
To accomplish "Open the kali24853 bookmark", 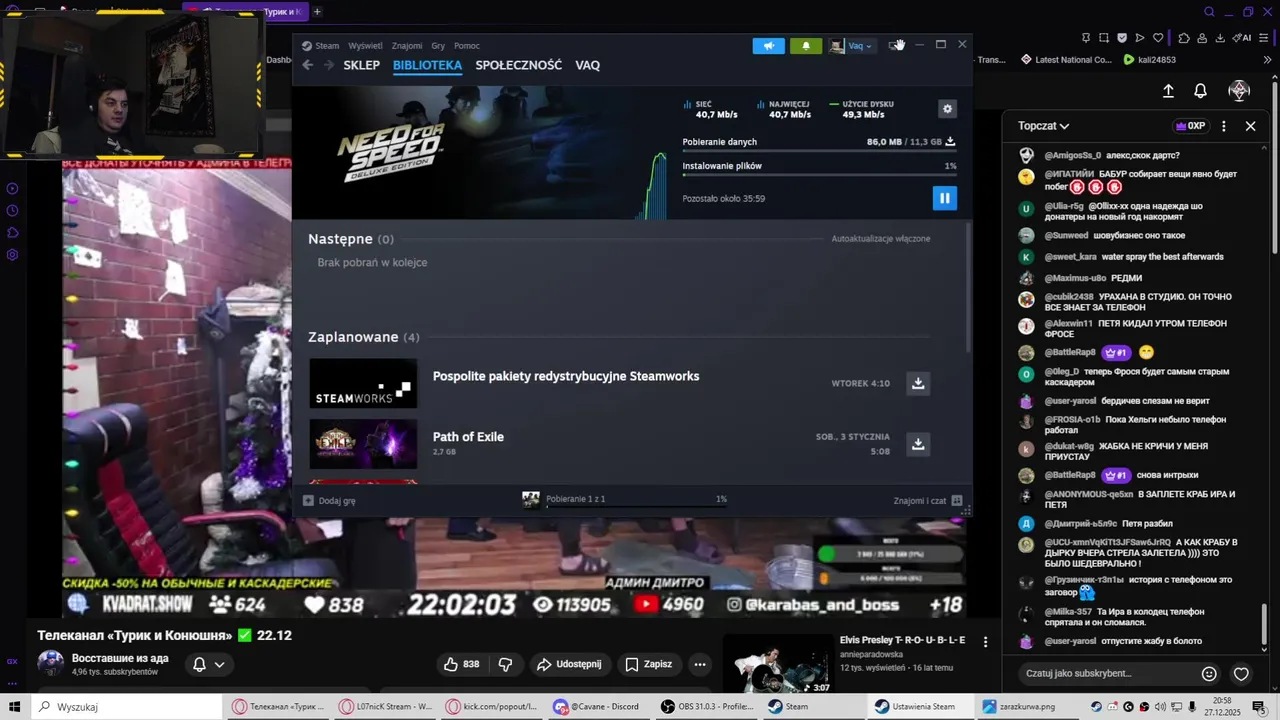I will click(1150, 60).
